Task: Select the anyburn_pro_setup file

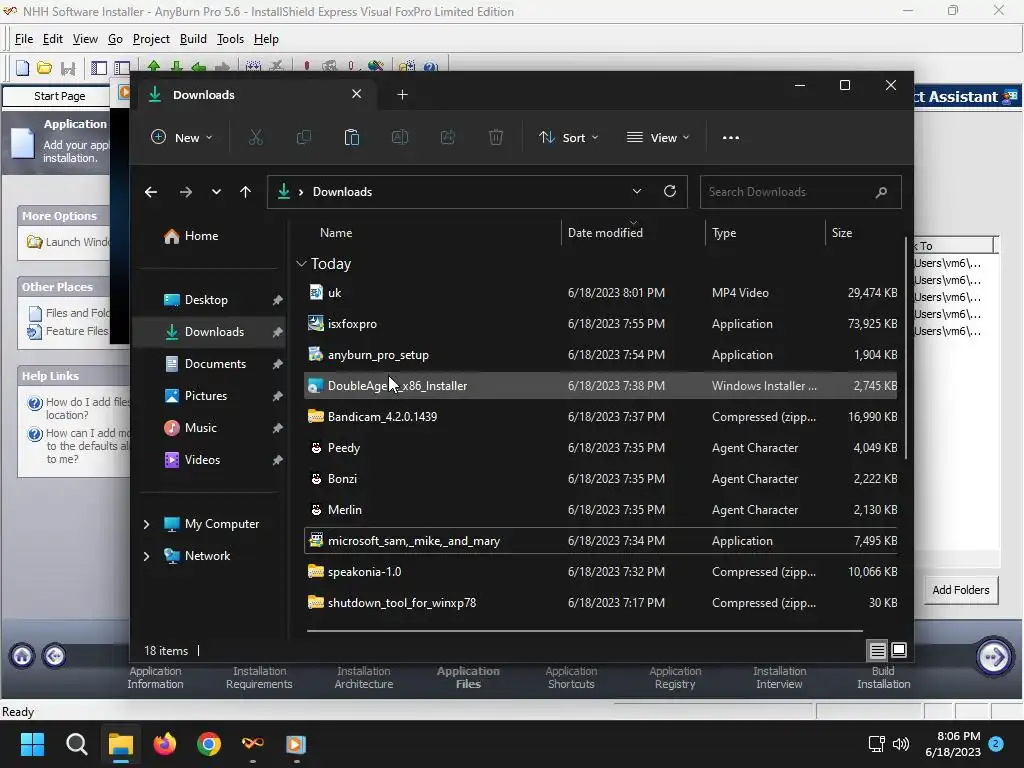Action: [x=600, y=355]
